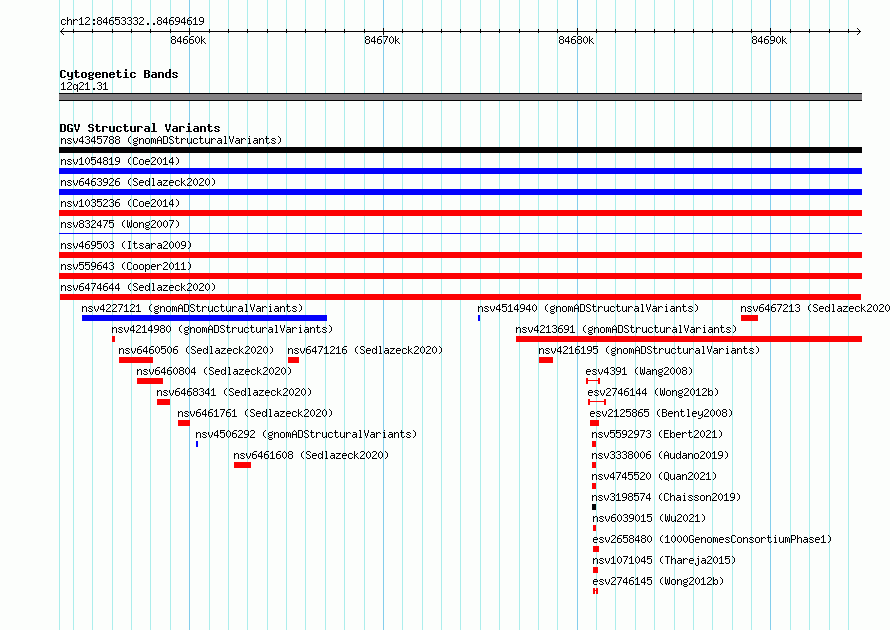Open nsv5592973 (Ebert2021) label
The height and width of the screenshot is (630, 890).
pos(657,434)
